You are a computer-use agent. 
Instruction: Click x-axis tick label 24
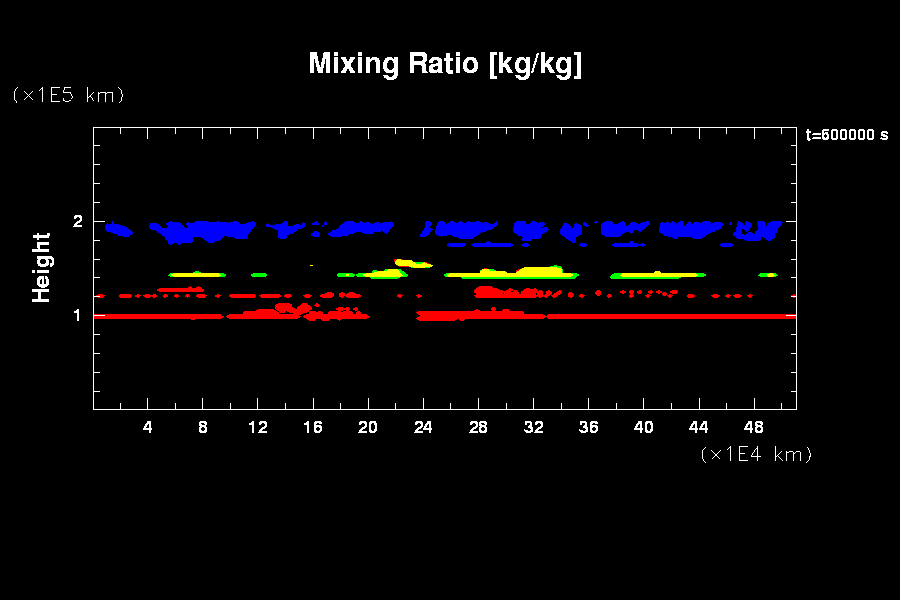coord(423,427)
